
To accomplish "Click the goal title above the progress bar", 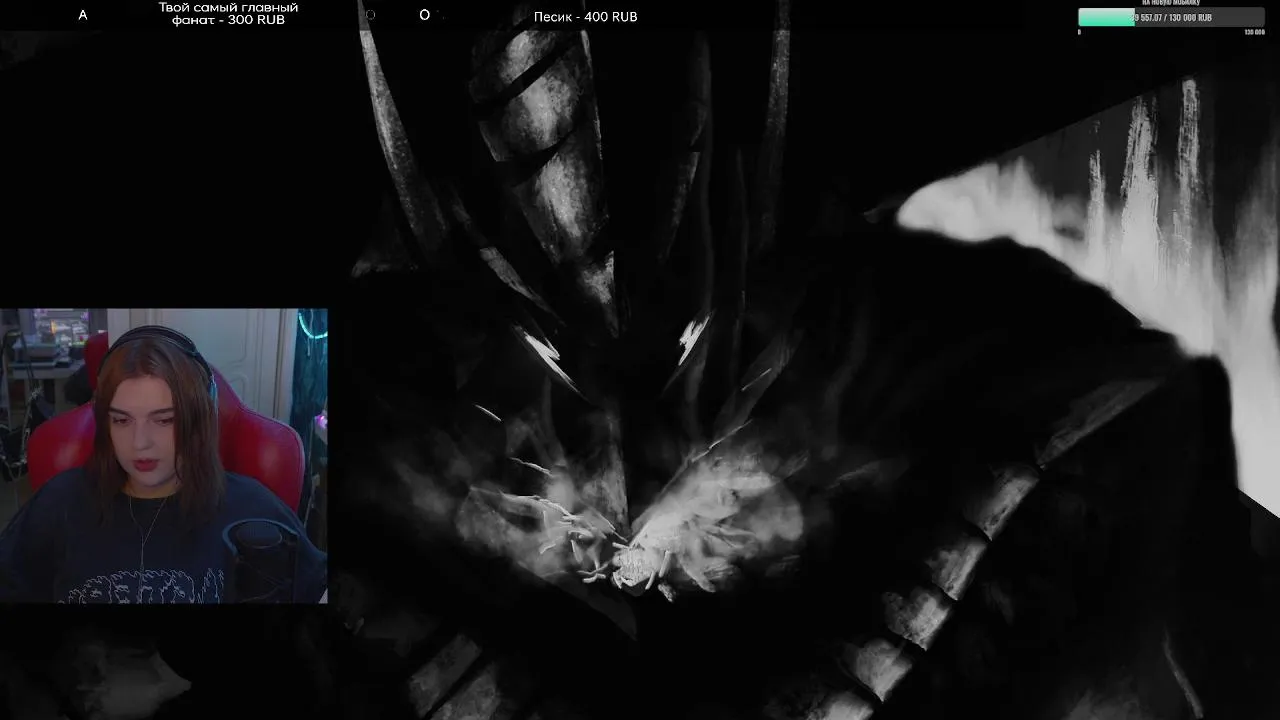I will (x=1171, y=4).
